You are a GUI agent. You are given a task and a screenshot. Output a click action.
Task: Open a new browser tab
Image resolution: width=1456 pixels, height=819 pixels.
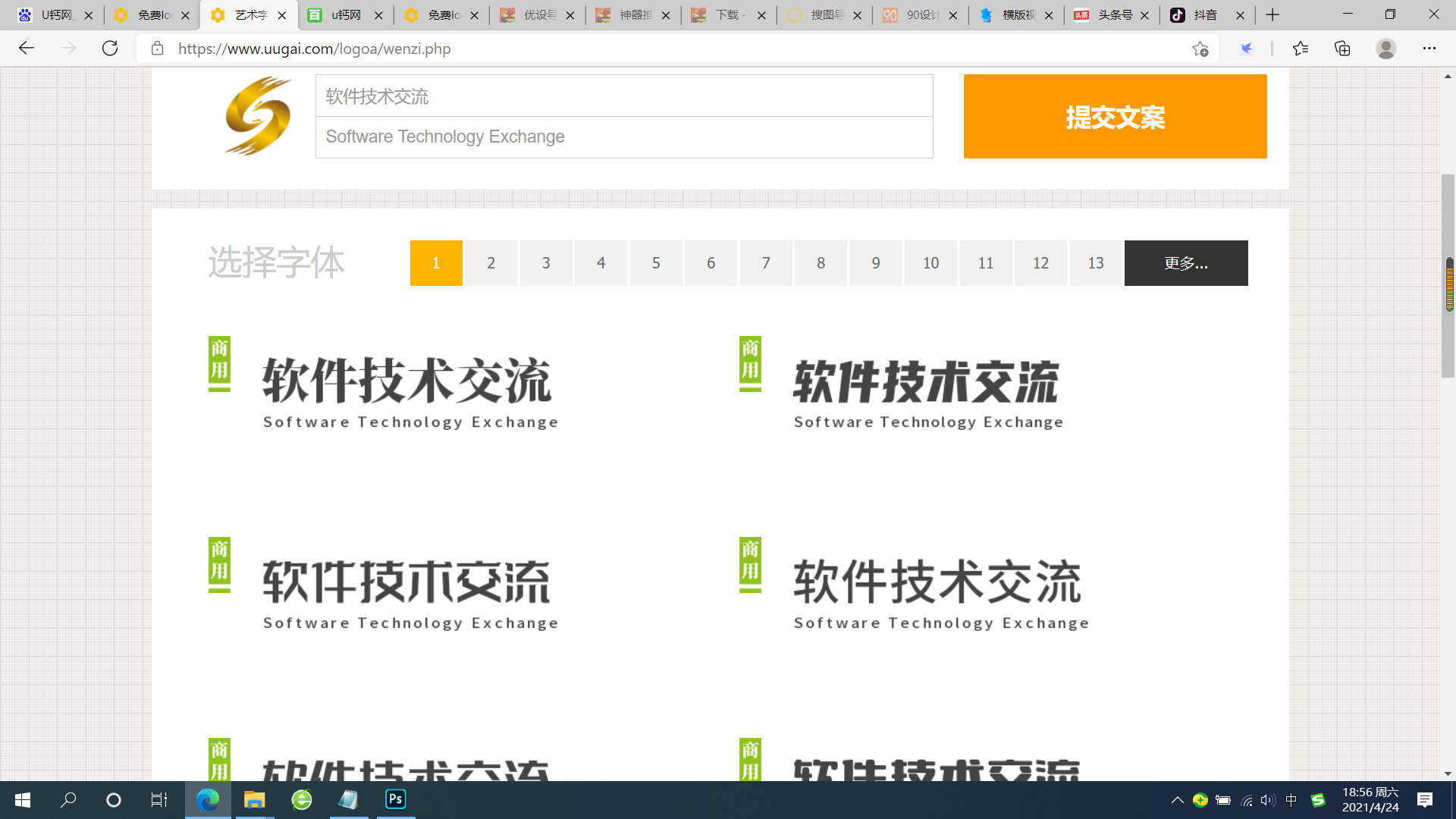pyautogui.click(x=1272, y=14)
